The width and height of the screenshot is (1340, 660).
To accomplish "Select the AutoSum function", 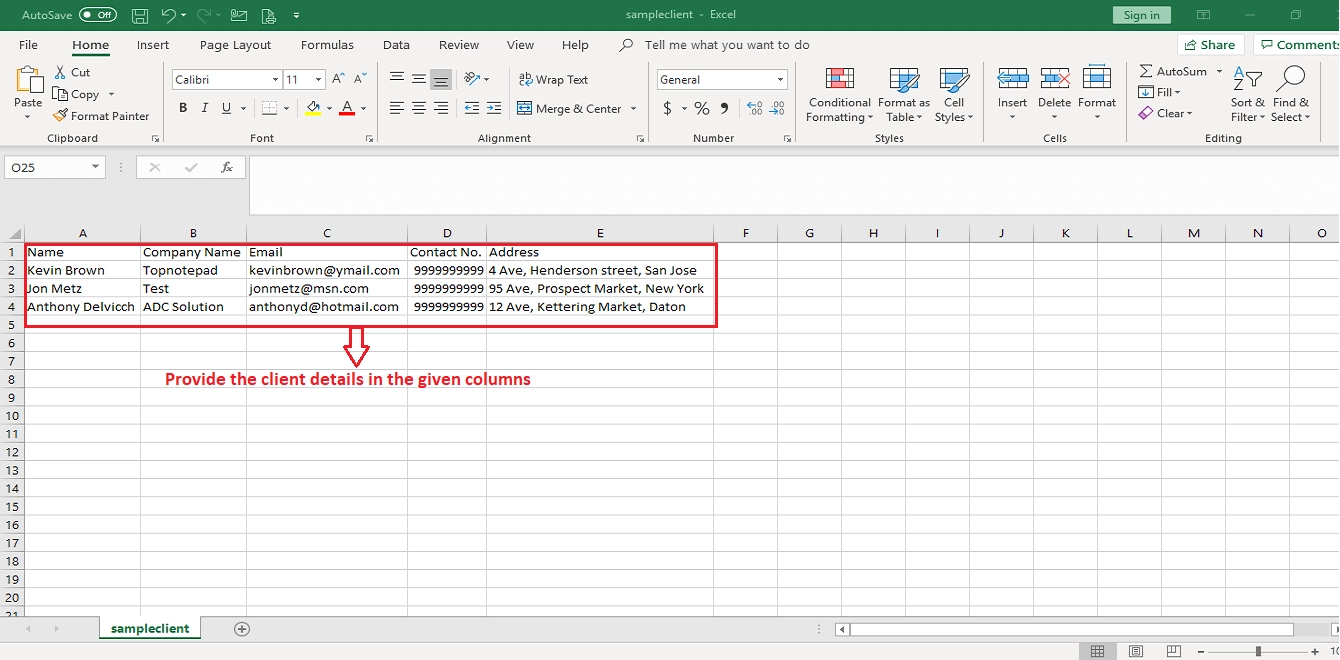I will (1173, 71).
